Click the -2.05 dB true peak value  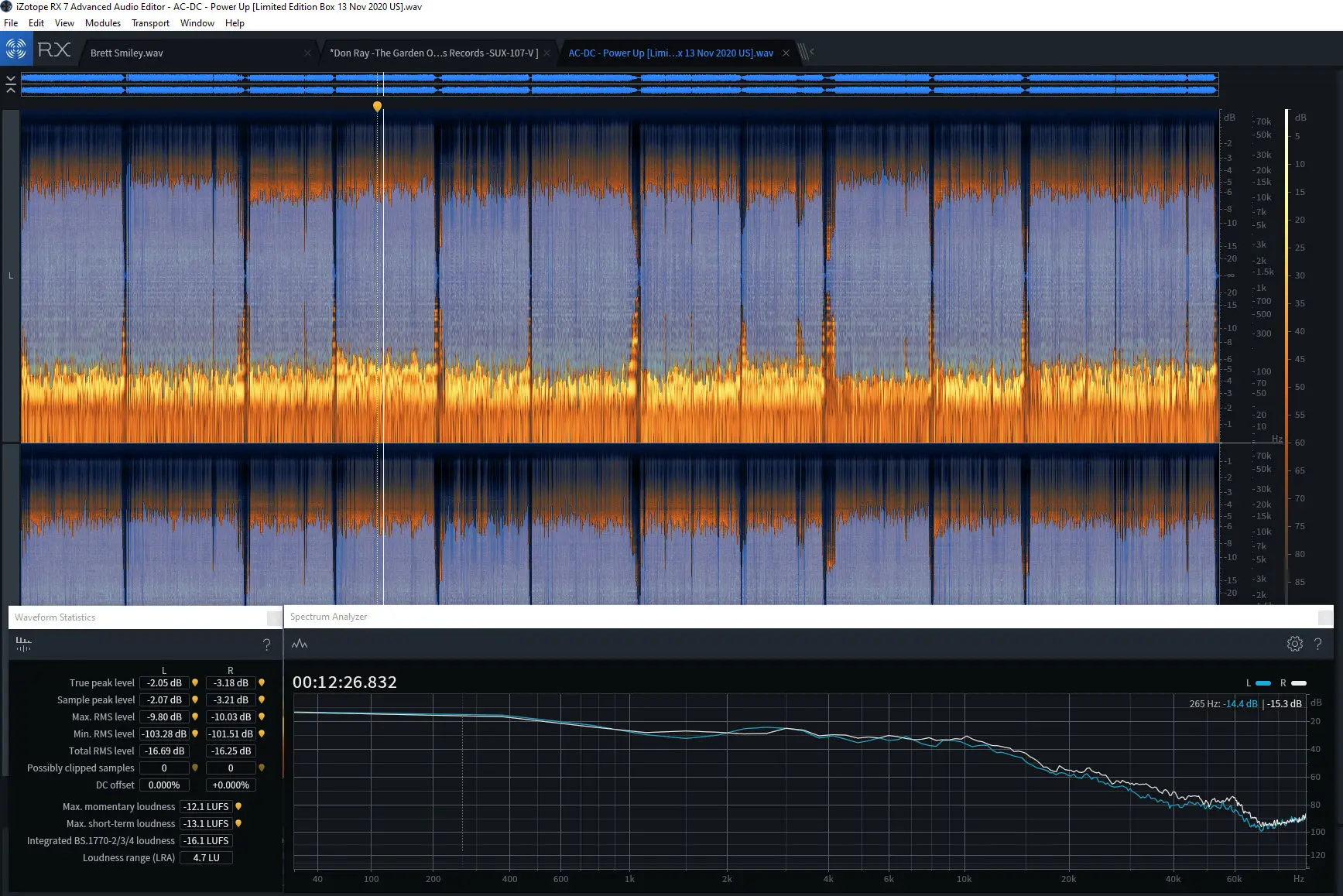164,682
